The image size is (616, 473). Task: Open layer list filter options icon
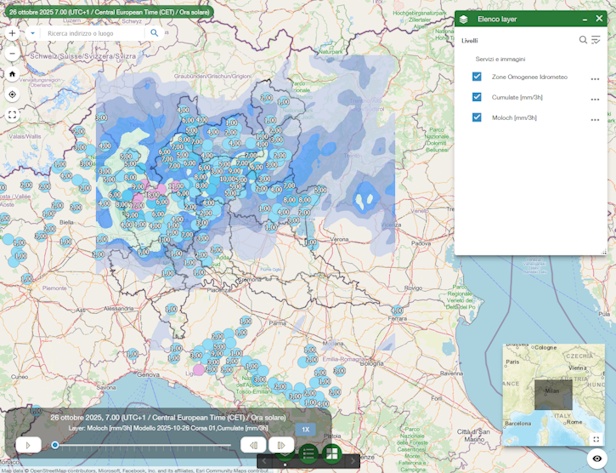pos(596,40)
